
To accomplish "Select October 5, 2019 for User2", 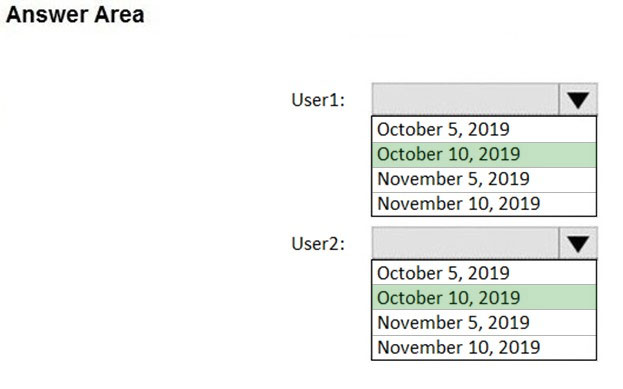I will click(x=484, y=273).
